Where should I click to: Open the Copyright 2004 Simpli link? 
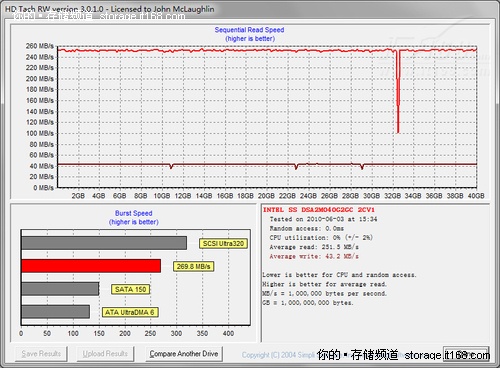point(278,355)
